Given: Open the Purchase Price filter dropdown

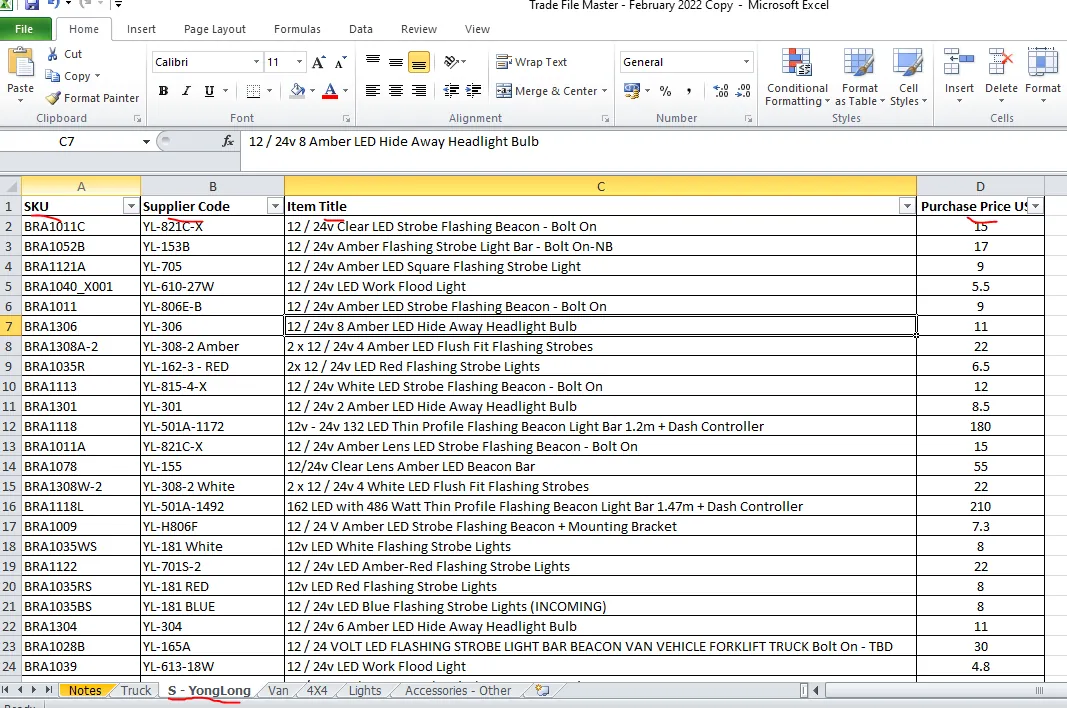Looking at the screenshot, I should tap(1035, 206).
